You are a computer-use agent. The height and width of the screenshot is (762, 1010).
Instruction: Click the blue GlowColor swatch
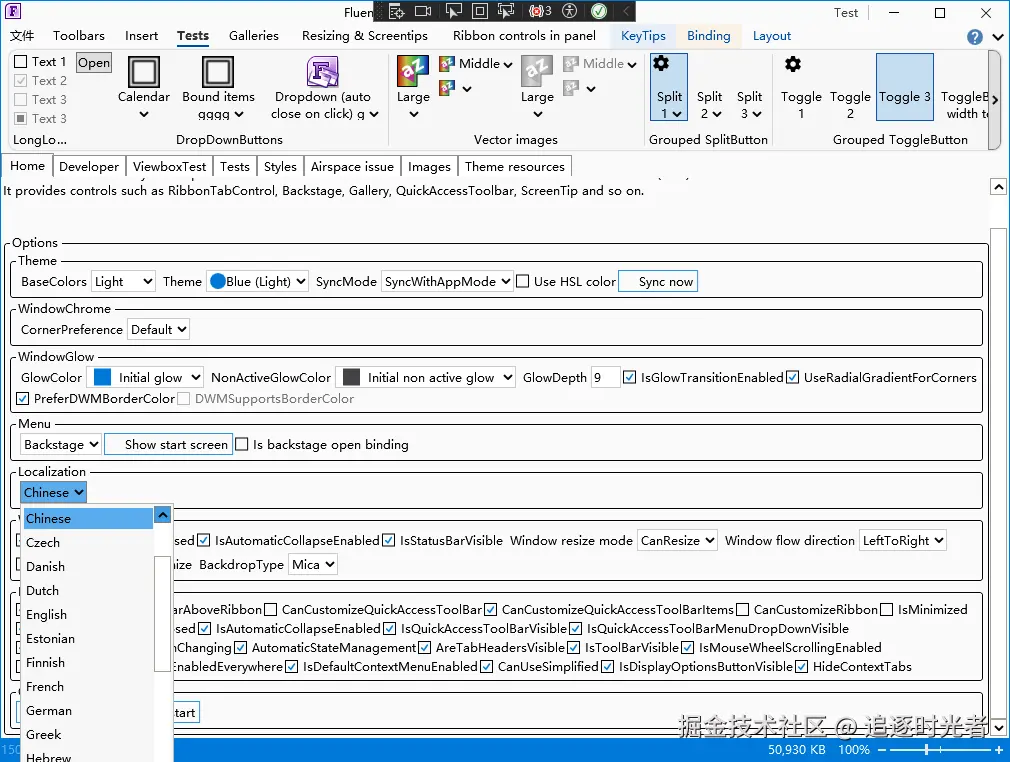102,377
